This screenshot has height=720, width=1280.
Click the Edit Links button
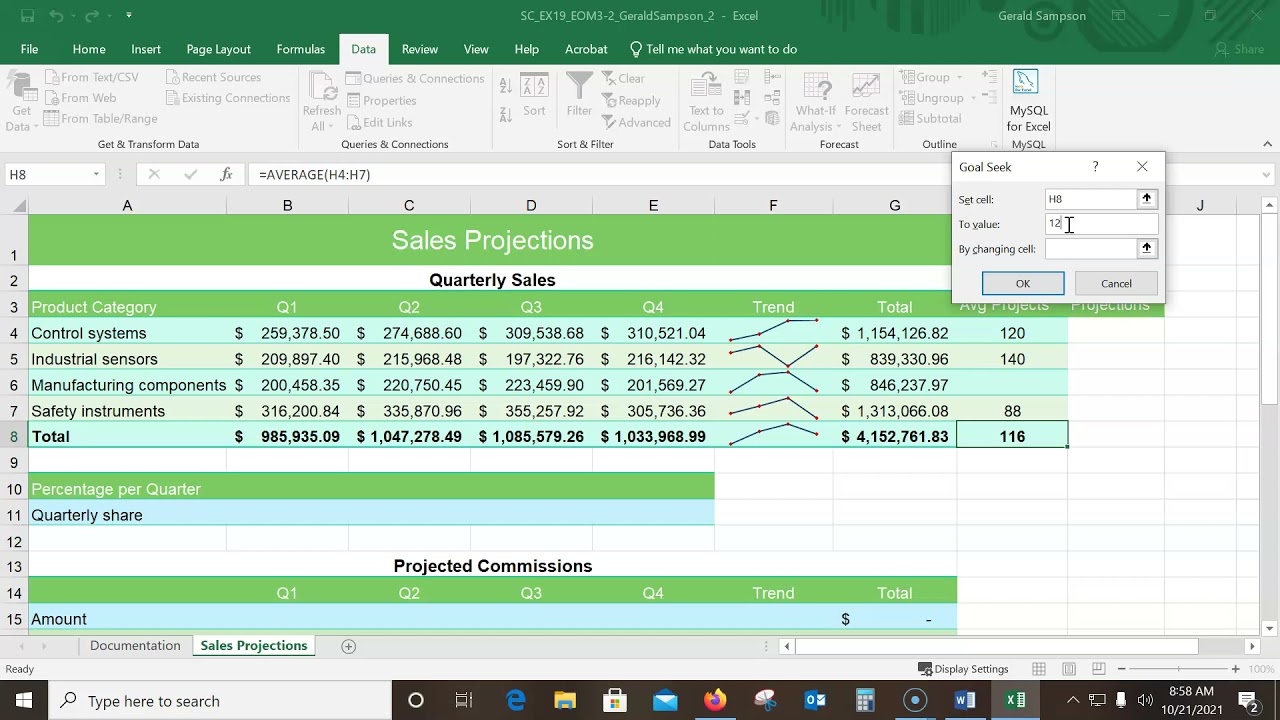379,122
